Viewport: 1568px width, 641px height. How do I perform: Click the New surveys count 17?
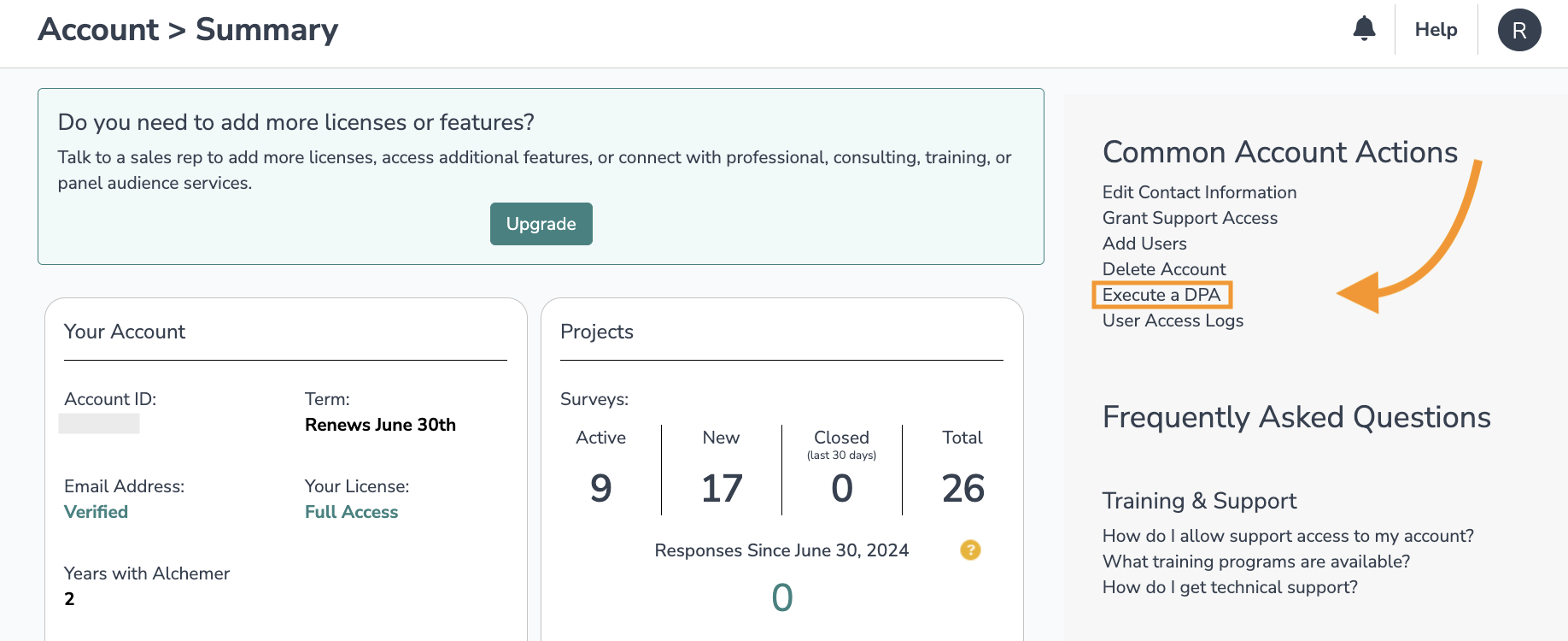click(722, 488)
